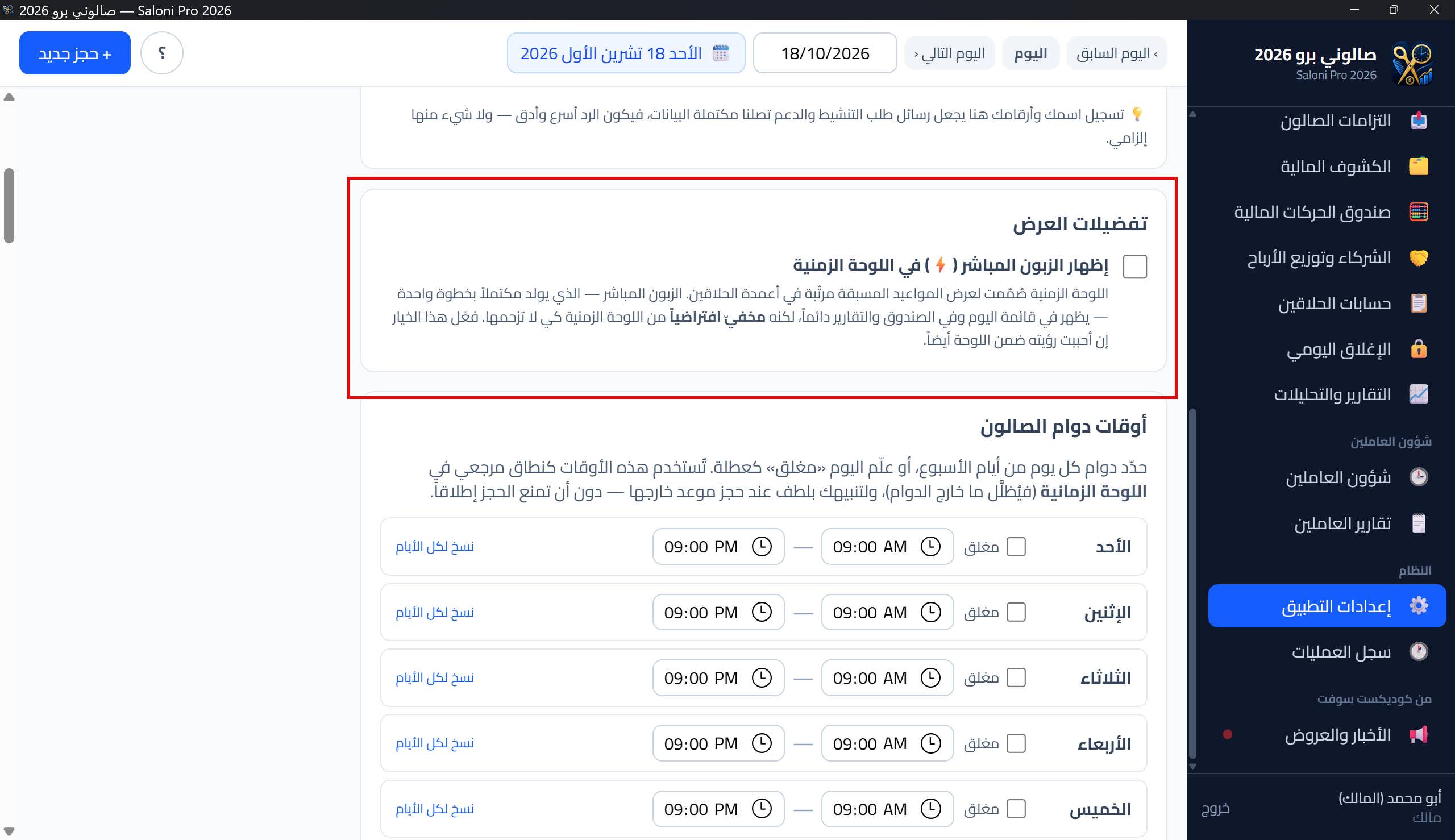The image size is (1455, 840).
Task: Select الإغلاق اليومي in the sidebar
Action: [1327, 349]
